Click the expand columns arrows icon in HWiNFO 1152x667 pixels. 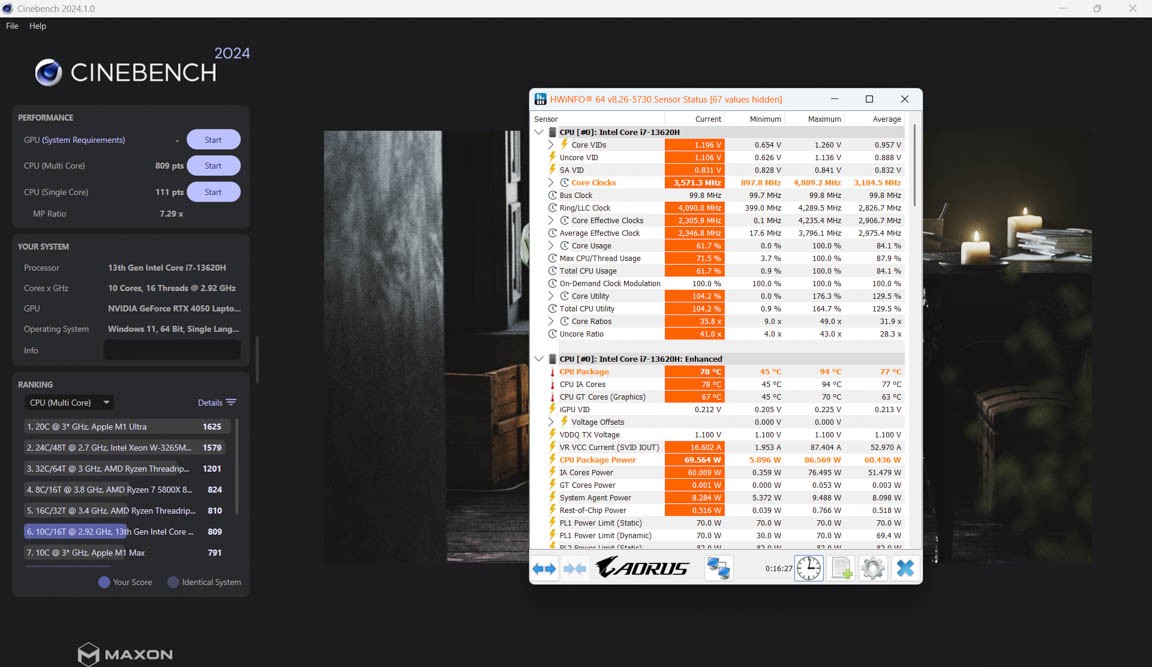tap(544, 569)
